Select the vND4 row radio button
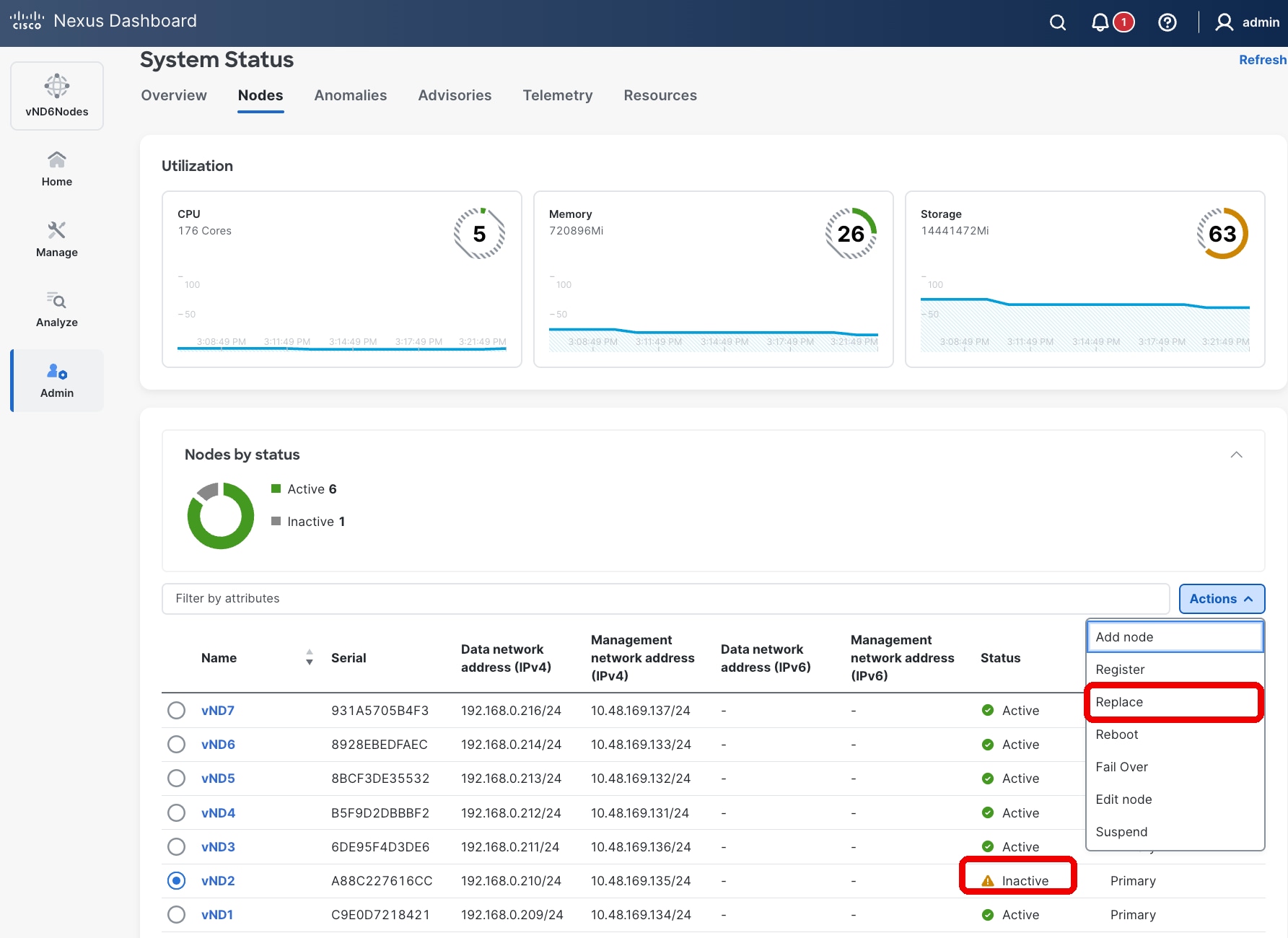This screenshot has width=1288, height=938. [x=176, y=813]
